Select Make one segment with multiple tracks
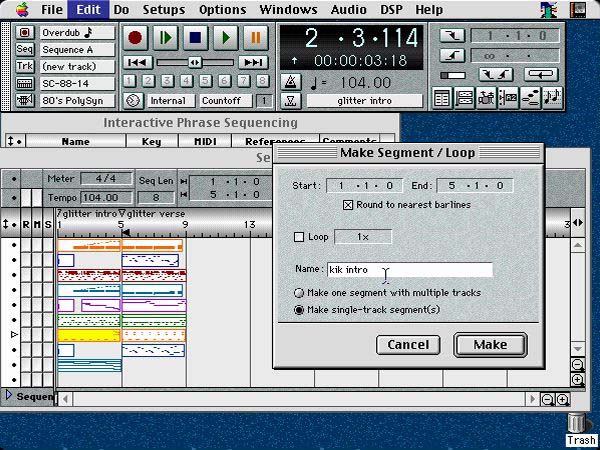 click(x=299, y=293)
